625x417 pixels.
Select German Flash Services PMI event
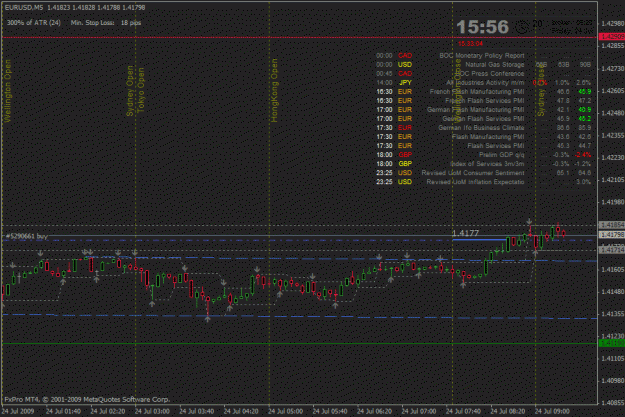click(483, 118)
